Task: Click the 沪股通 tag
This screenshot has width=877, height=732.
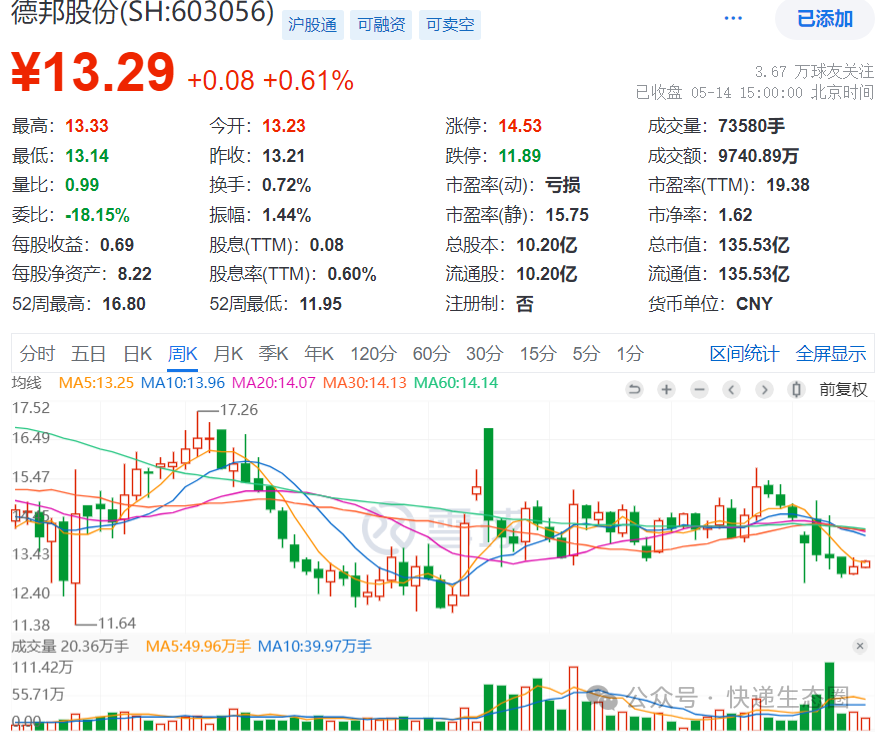Action: (x=313, y=25)
